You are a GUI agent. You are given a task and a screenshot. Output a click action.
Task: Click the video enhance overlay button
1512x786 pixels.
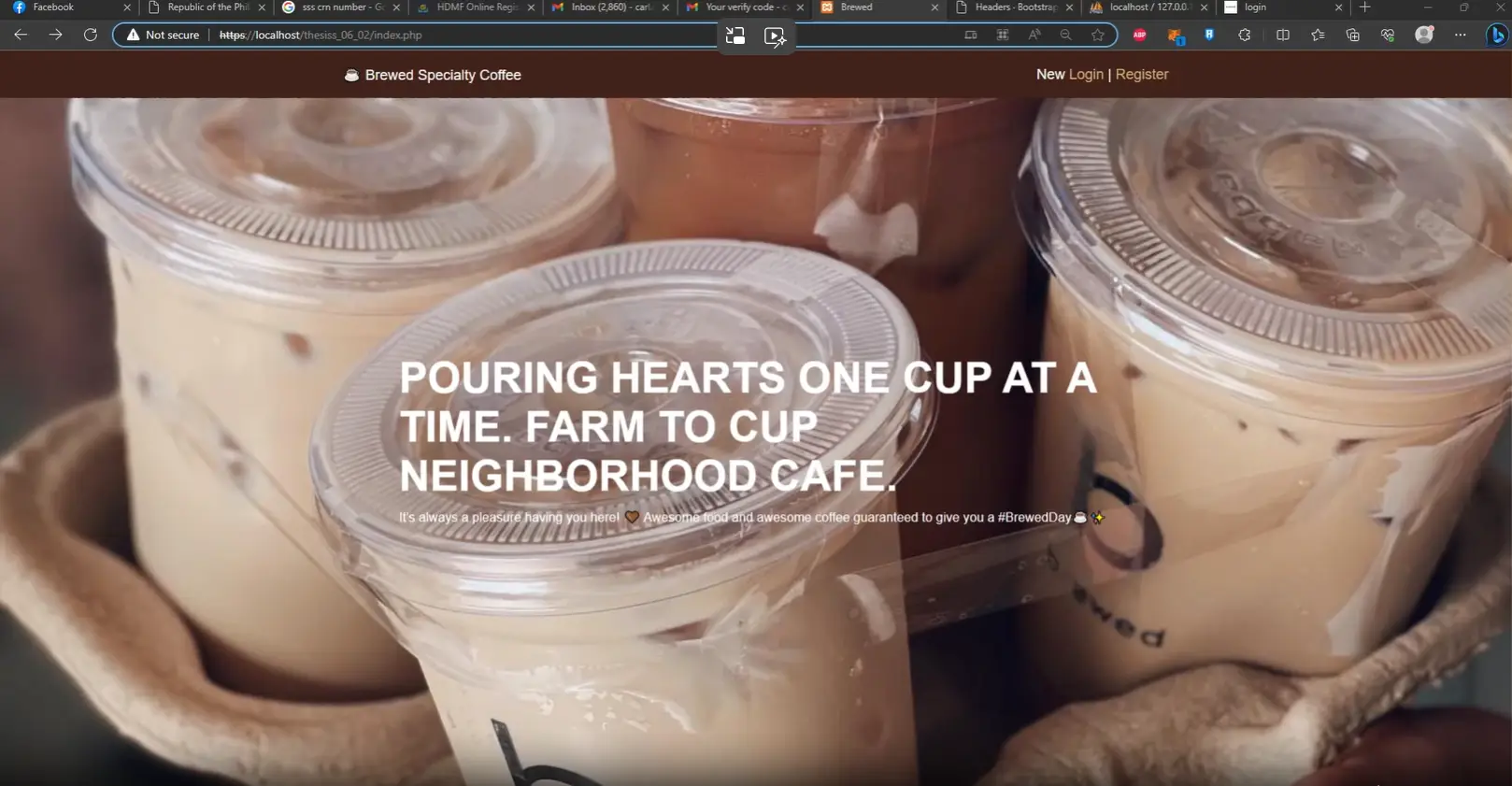(775, 36)
